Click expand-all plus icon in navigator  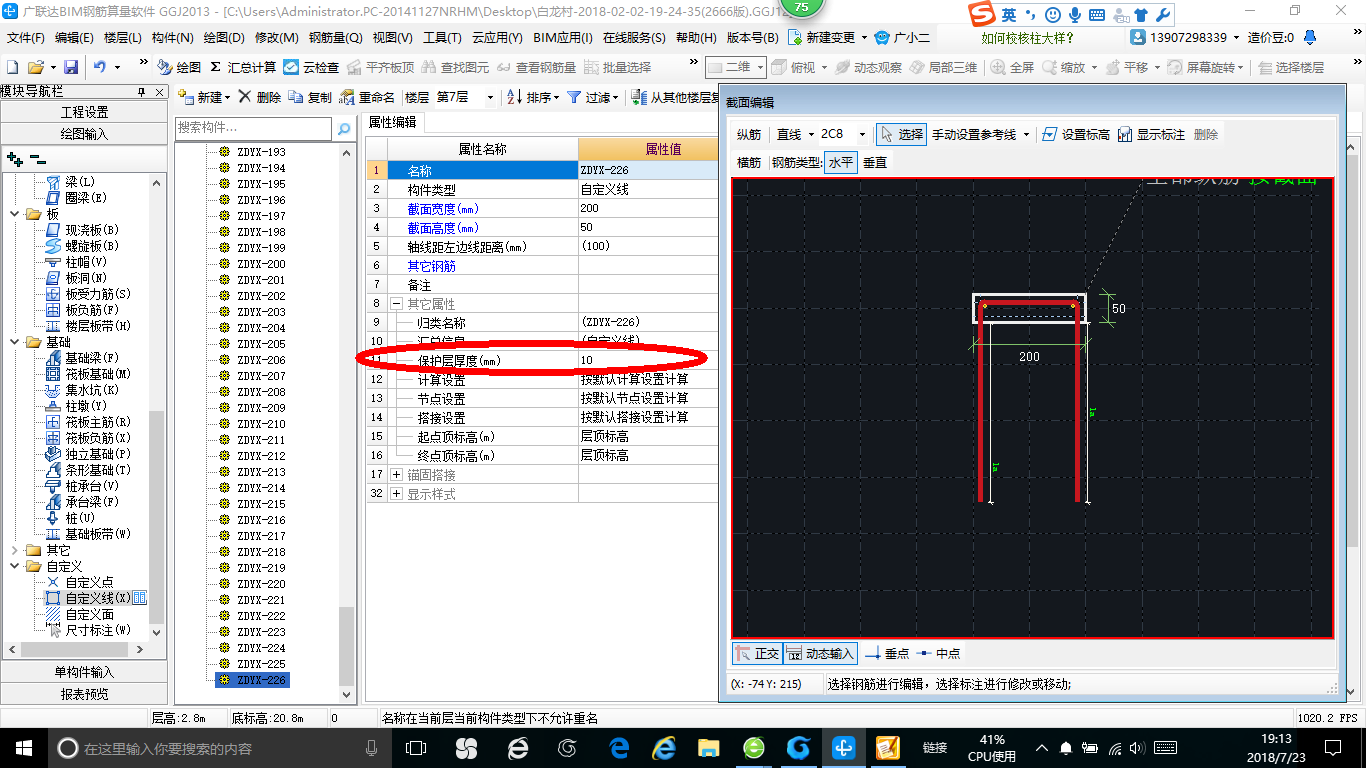pyautogui.click(x=14, y=159)
